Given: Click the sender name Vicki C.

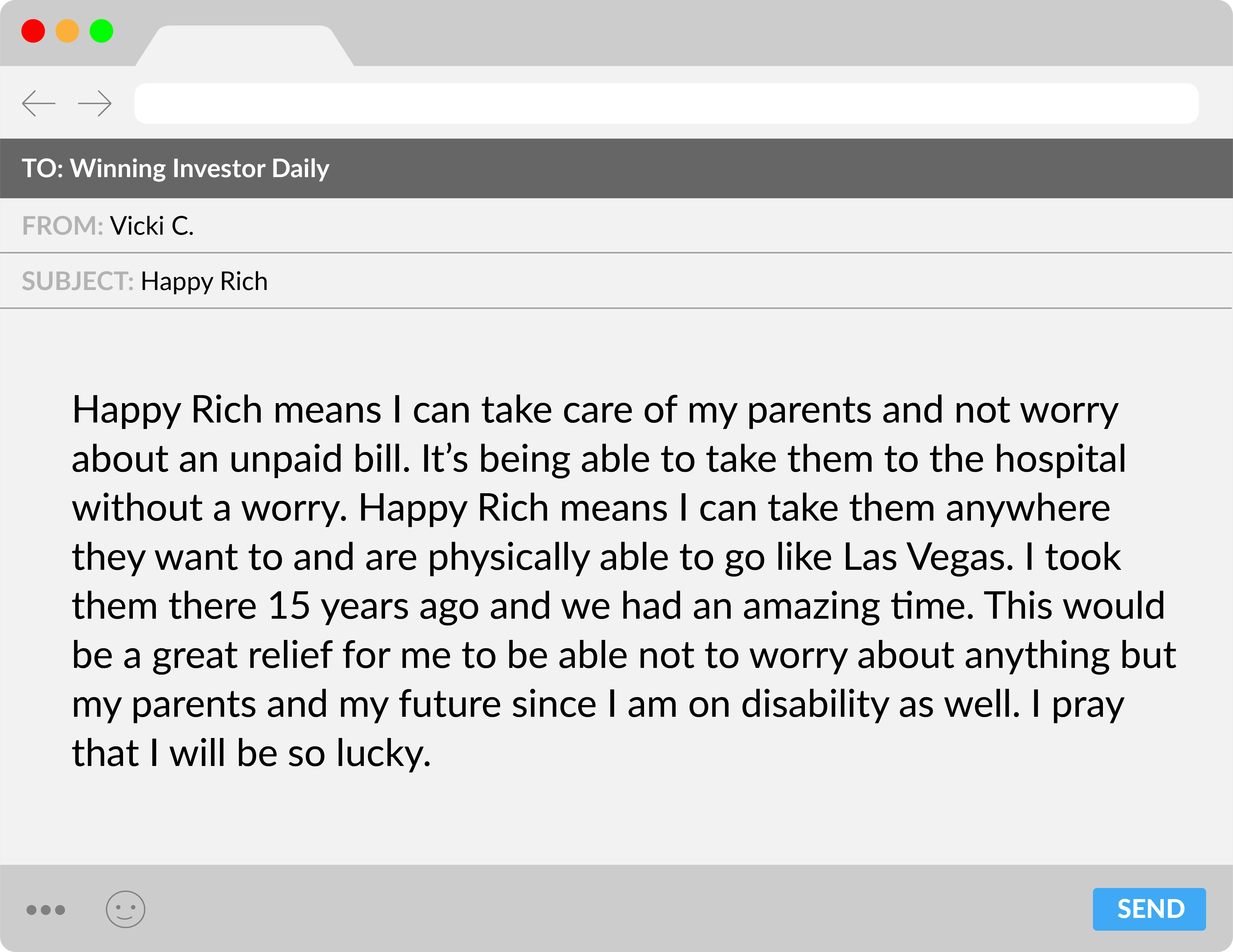Looking at the screenshot, I should point(152,226).
